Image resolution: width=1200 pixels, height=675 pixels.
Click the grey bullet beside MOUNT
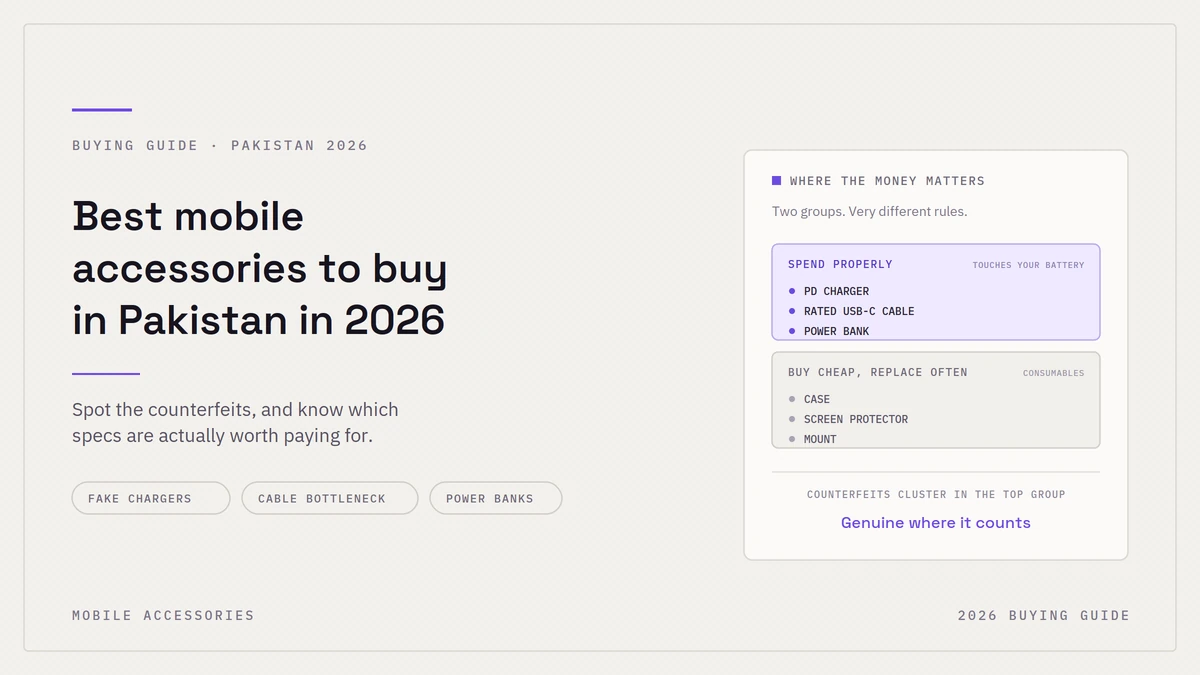[x=792, y=439]
